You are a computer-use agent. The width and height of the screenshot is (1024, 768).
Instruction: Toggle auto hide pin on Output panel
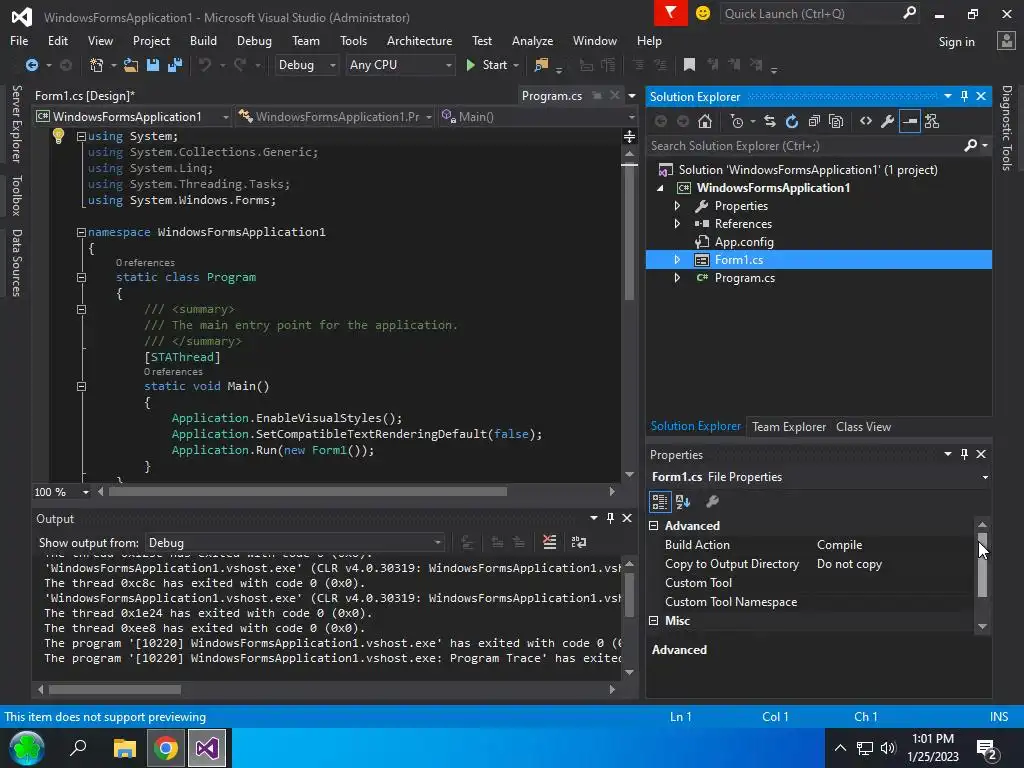tap(611, 518)
